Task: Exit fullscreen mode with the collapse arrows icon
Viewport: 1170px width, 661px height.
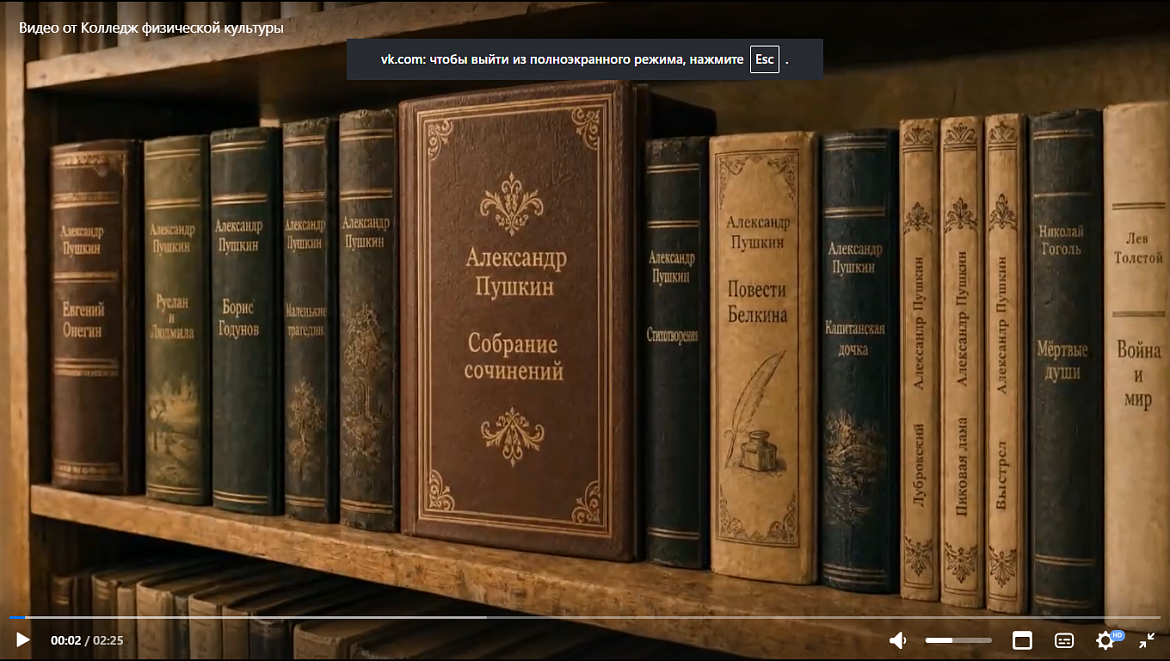Action: coord(1147,640)
